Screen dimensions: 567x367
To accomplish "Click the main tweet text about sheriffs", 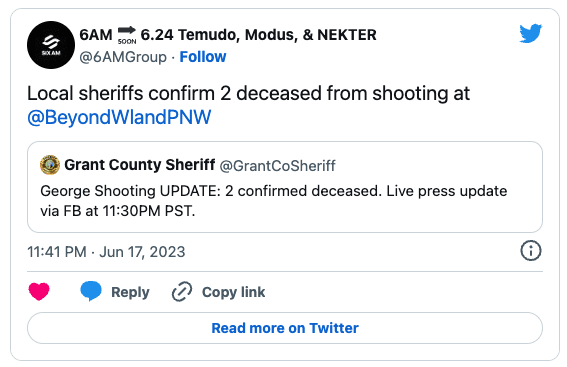I will pyautogui.click(x=248, y=105).
